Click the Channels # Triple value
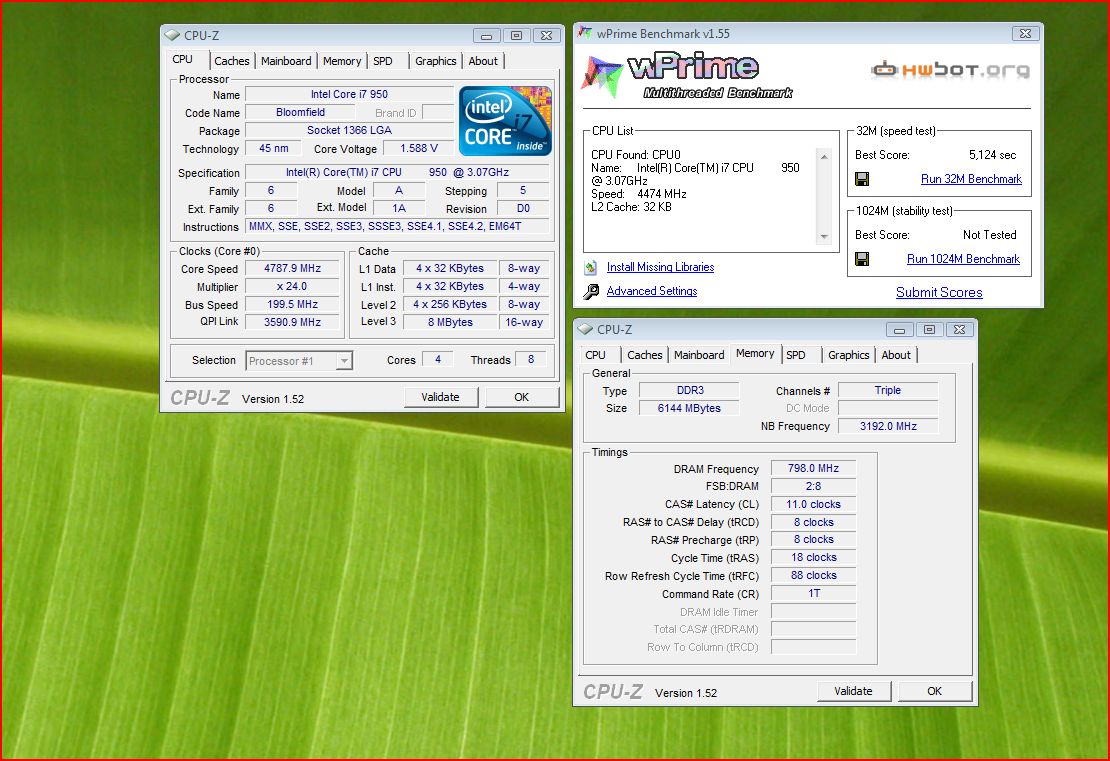The image size is (1110, 761). click(x=888, y=390)
